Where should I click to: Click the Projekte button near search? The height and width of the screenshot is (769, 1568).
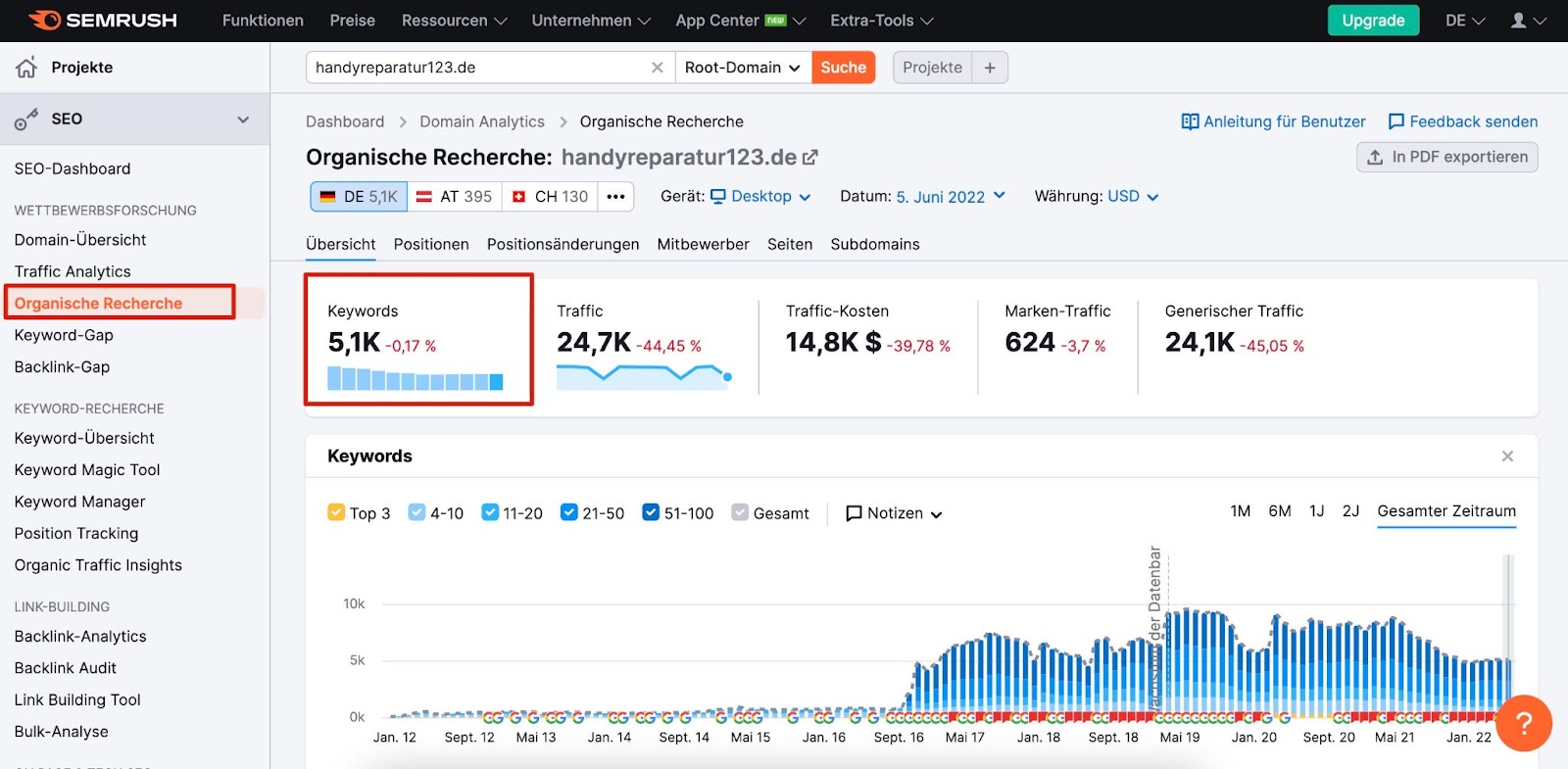click(932, 68)
